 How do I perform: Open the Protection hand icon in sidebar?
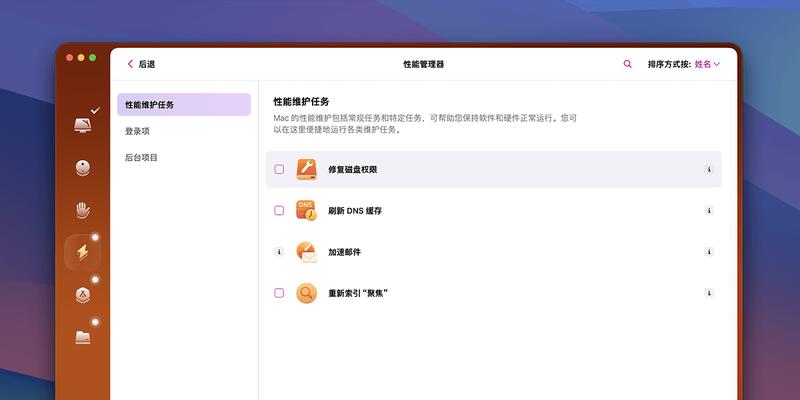(83, 210)
